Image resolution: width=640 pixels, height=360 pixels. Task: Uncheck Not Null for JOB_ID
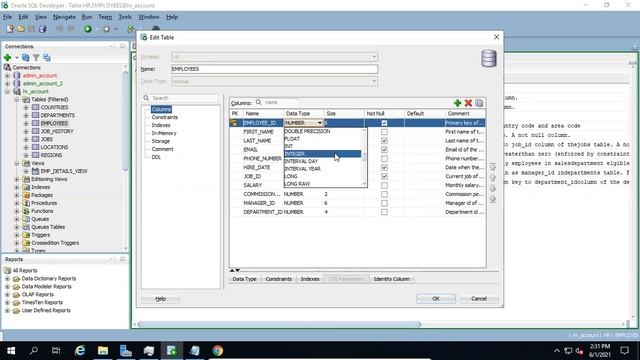click(384, 176)
